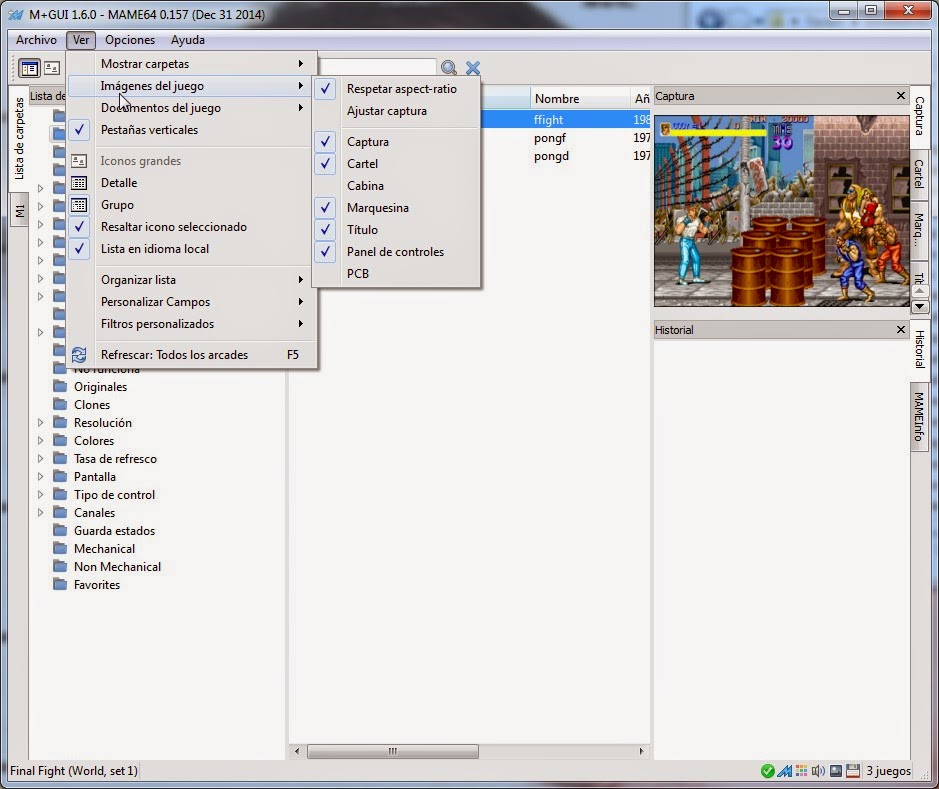Click the Refrescar refresh arrows icon
The image size is (939, 789).
click(x=79, y=355)
